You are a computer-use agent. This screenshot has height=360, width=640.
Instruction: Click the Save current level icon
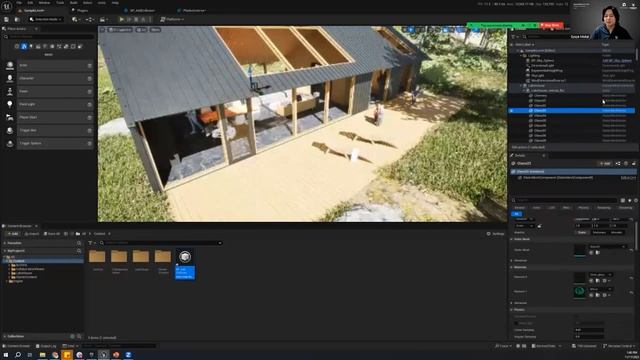(x=7, y=19)
